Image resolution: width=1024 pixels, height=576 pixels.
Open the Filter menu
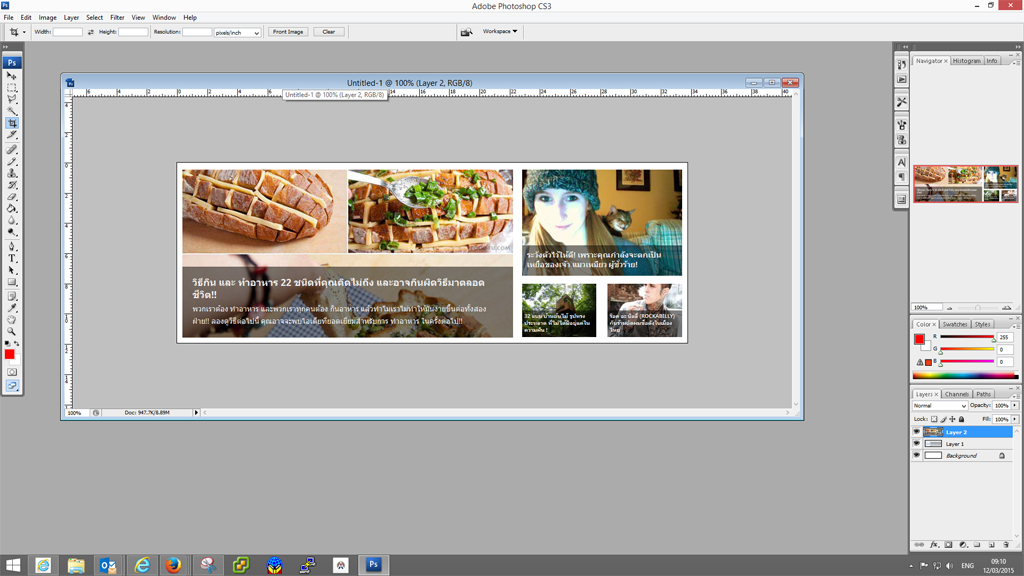coord(117,17)
